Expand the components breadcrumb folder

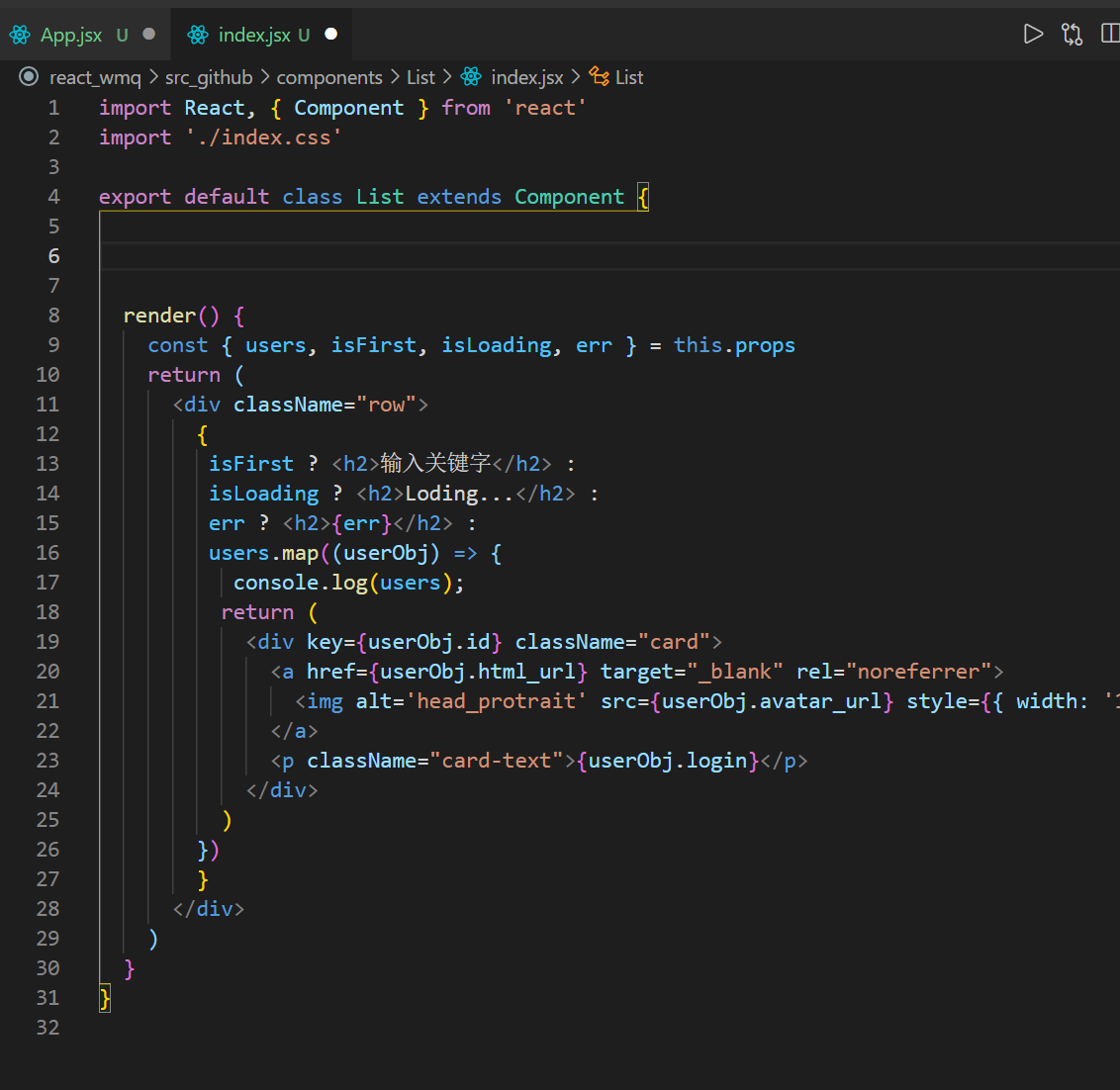(328, 77)
